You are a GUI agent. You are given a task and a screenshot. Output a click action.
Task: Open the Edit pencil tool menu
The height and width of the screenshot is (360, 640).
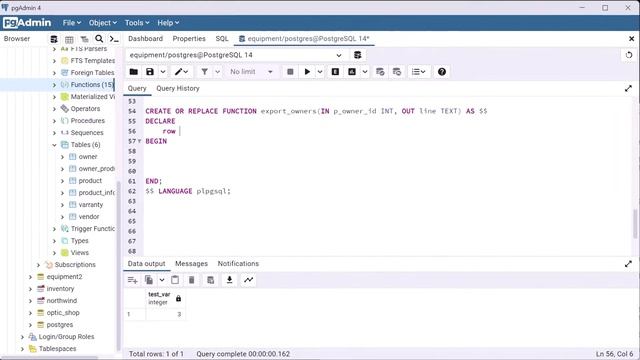(x=181, y=72)
